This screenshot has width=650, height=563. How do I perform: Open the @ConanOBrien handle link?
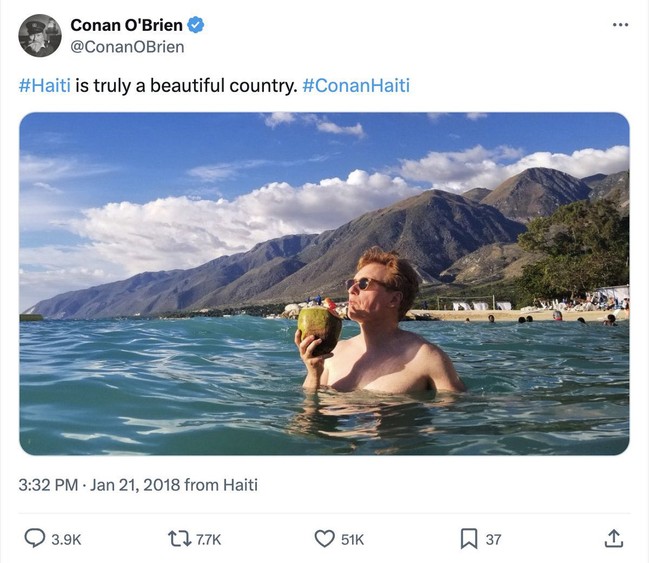pos(127,47)
